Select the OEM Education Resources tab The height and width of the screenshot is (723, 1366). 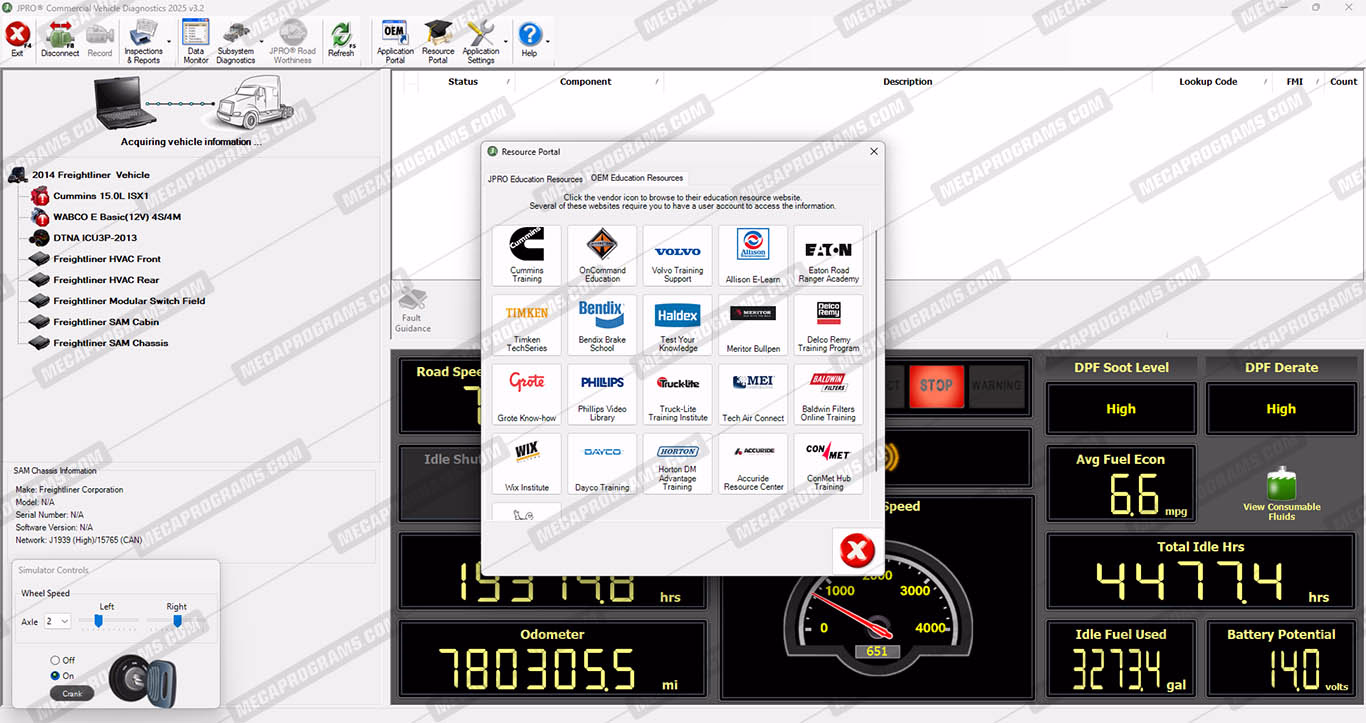pyautogui.click(x=637, y=178)
